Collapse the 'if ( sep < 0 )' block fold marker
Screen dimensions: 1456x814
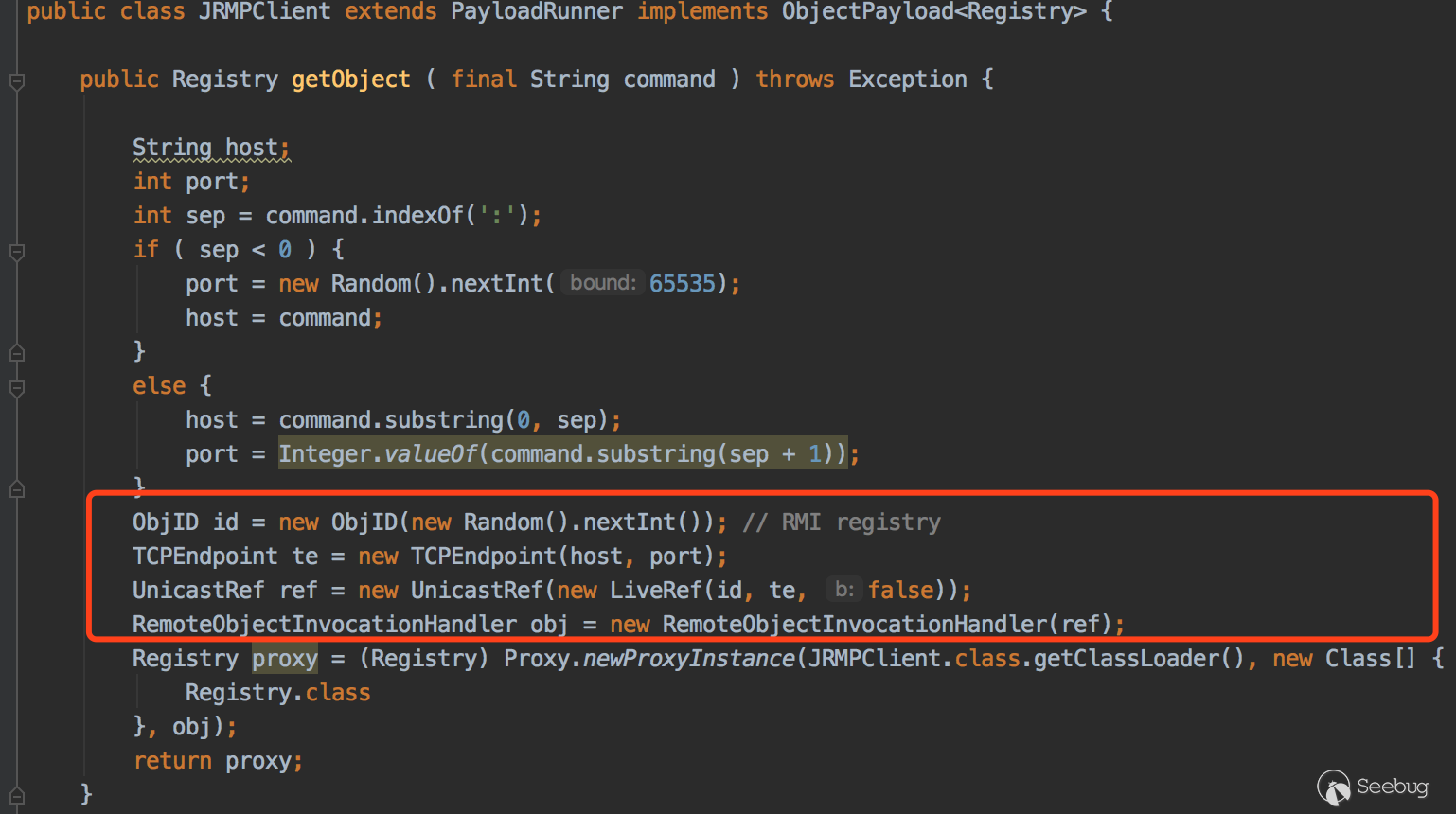point(17,252)
